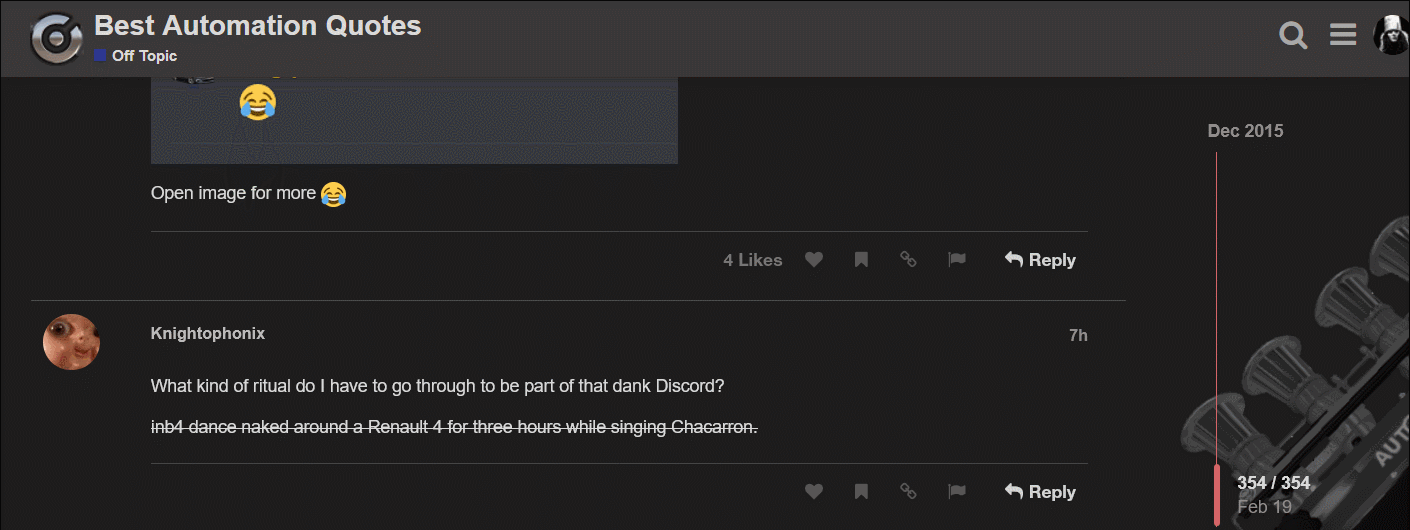Image resolution: width=1410 pixels, height=530 pixels.
Task: Reply to Knightophonix's post
Action: click(1040, 492)
